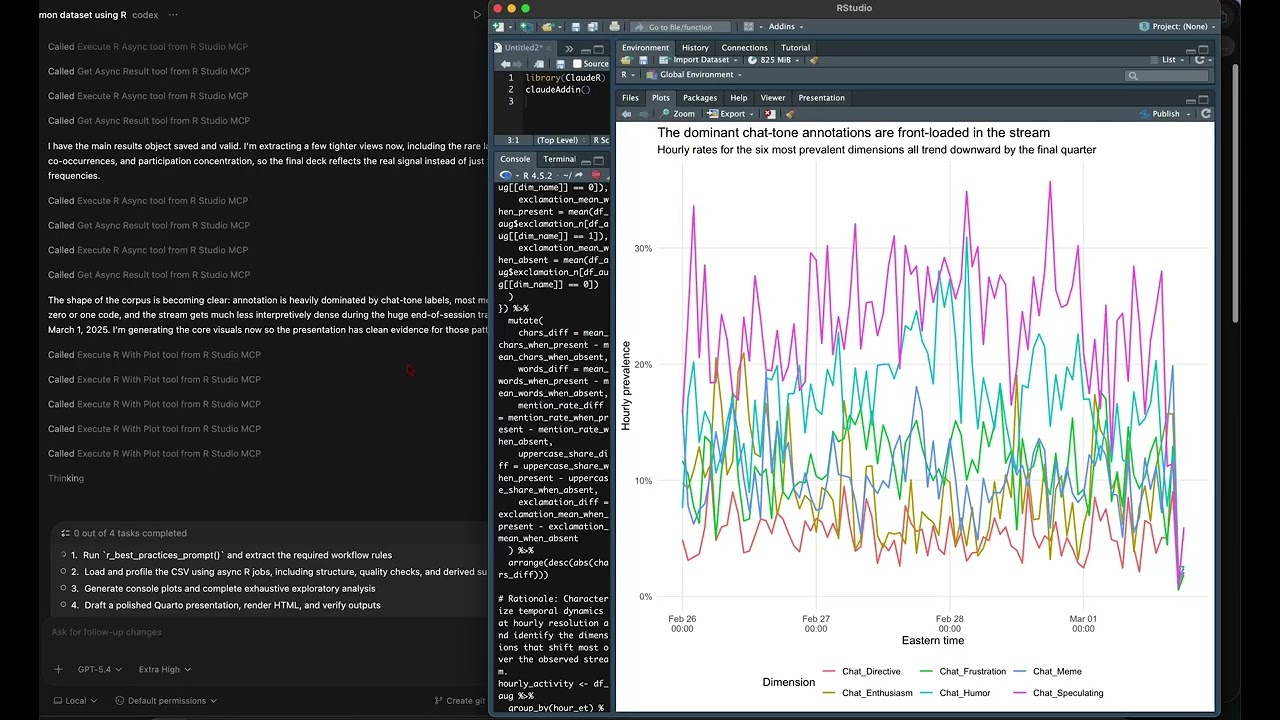Open the Default permissions dropdown

[166, 701]
